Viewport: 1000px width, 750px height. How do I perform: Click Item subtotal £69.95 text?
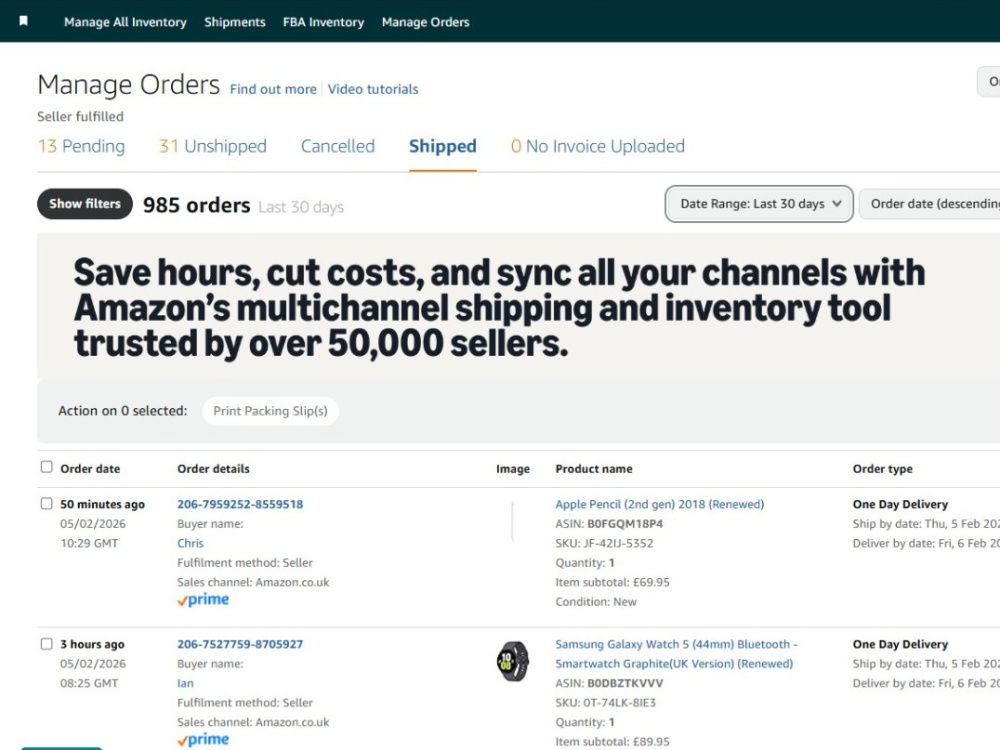612,582
